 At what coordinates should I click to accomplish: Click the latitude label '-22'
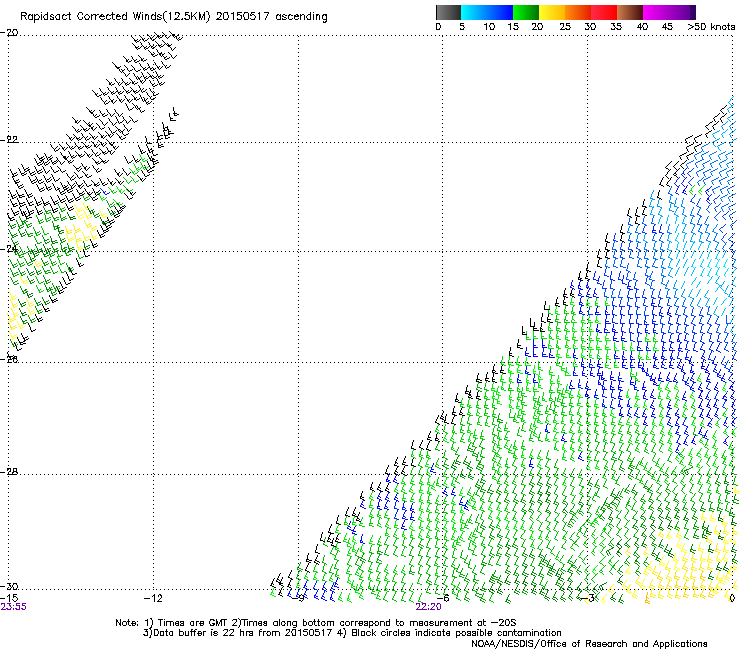click(10, 140)
